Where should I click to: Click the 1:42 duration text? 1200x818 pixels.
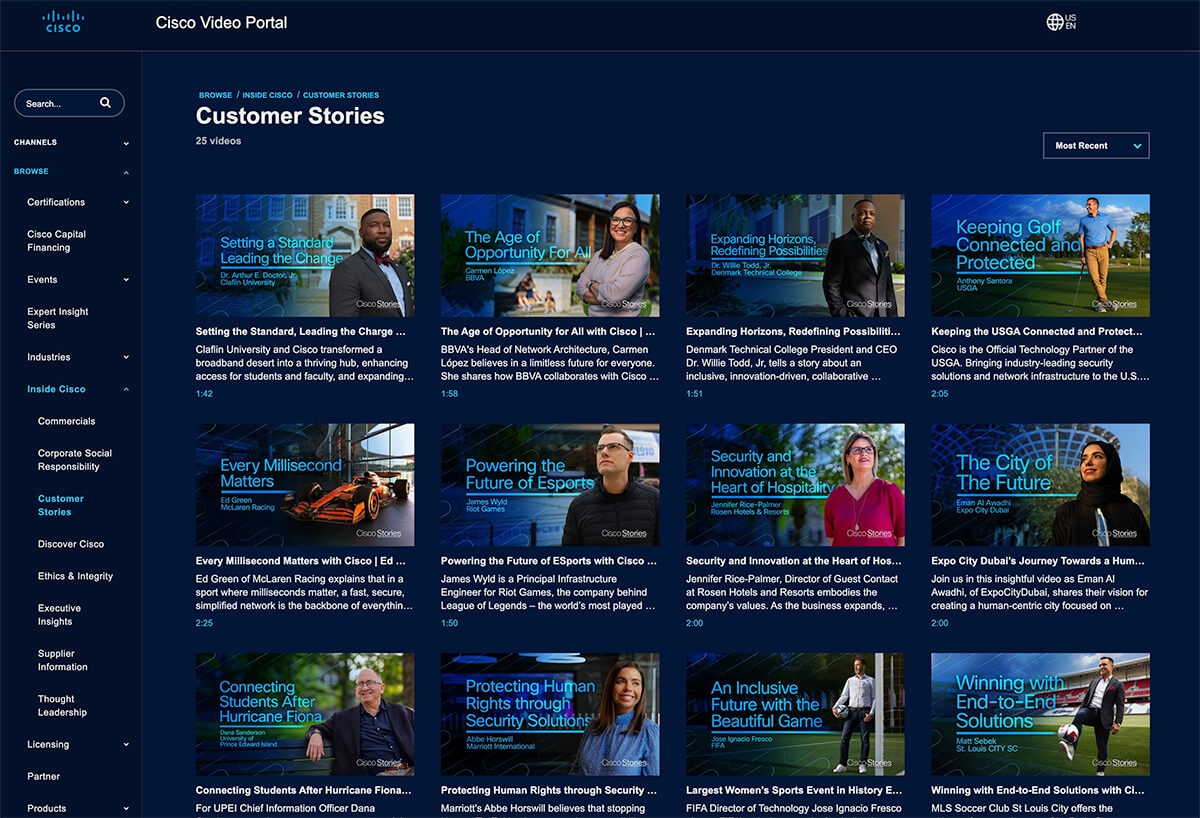pyautogui.click(x=204, y=394)
